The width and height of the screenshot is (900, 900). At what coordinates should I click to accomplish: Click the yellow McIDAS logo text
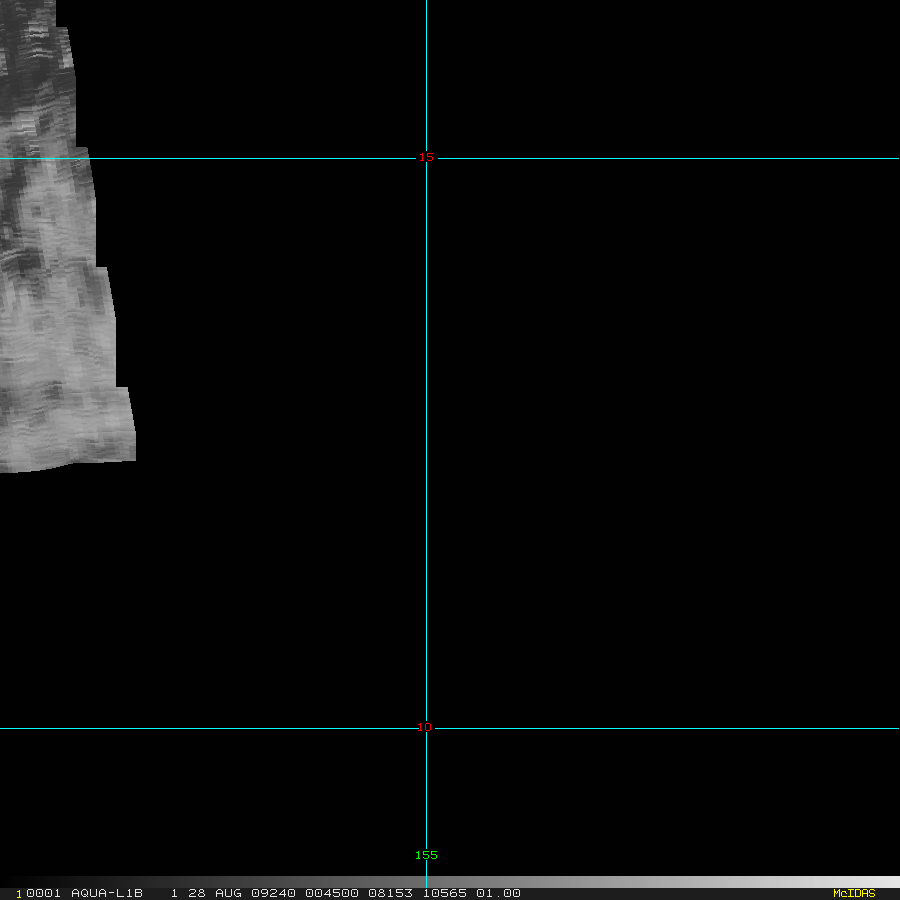click(854, 893)
